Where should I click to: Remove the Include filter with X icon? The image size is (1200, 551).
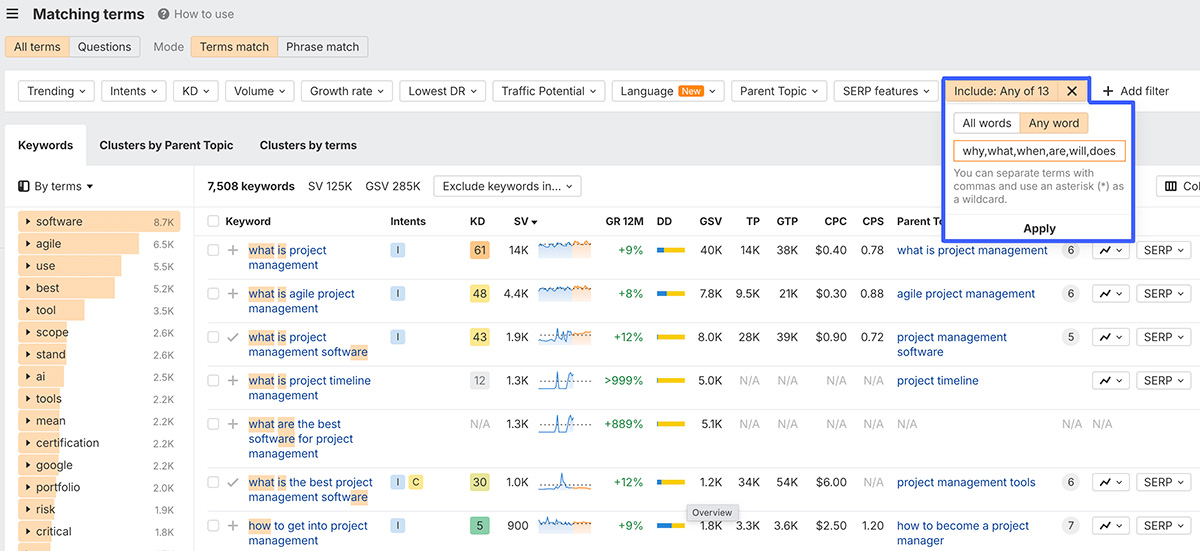[1072, 91]
